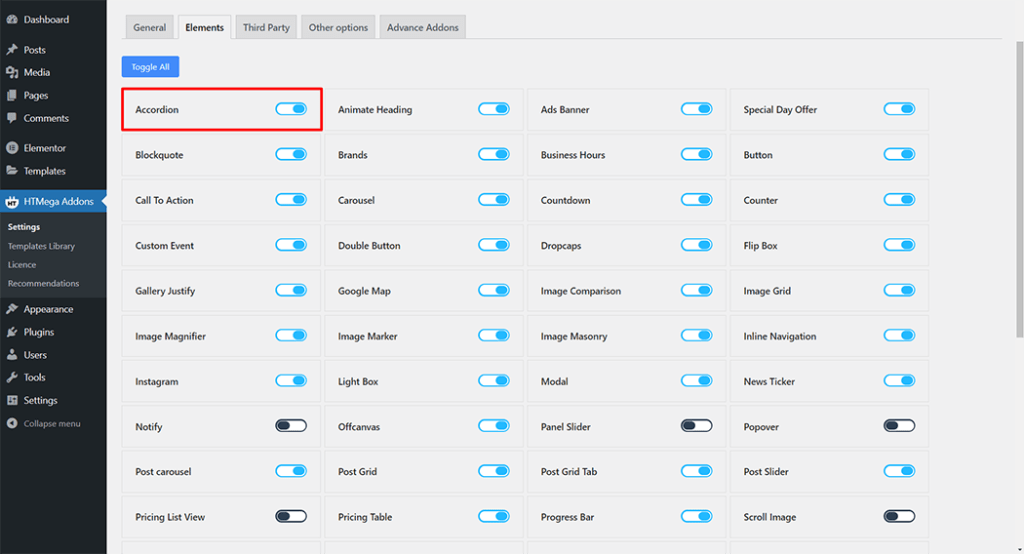Viewport: 1024px width, 554px height.
Task: Disable the Modal element toggle
Action: click(x=696, y=381)
